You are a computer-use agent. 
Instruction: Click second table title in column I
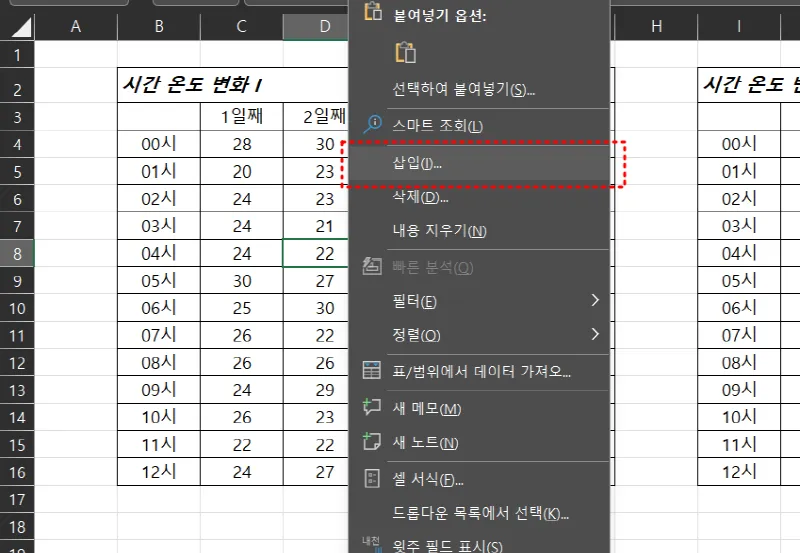coord(749,85)
